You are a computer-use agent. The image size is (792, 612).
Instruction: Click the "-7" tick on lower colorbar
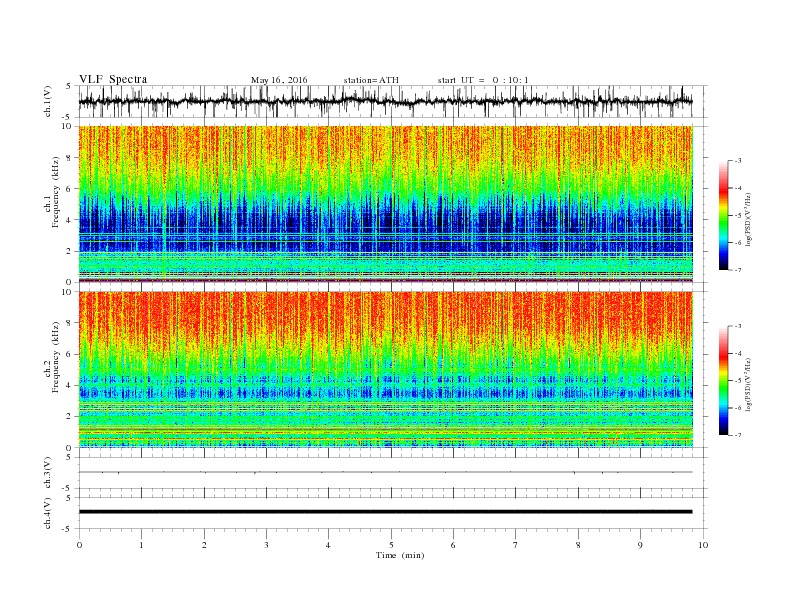(738, 435)
